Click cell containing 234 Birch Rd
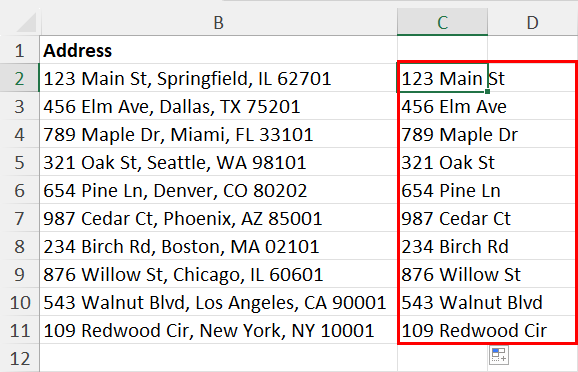 point(442,246)
